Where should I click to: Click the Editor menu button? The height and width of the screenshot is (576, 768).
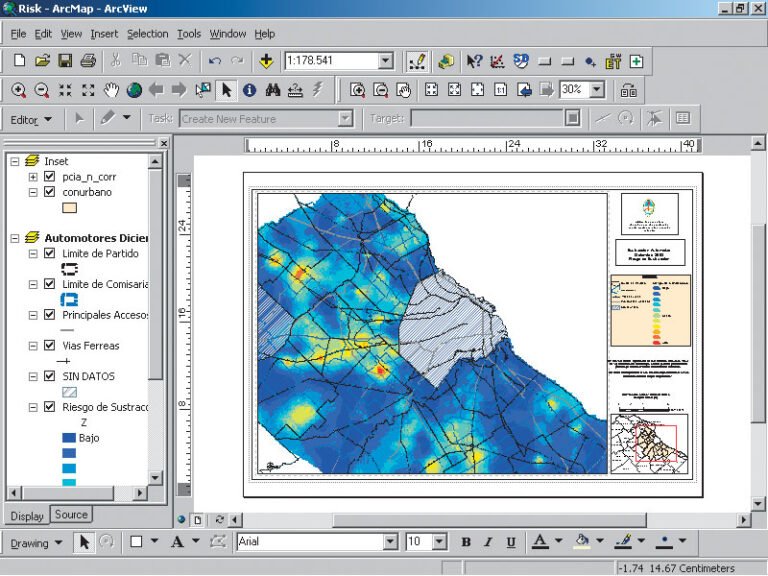pyautogui.click(x=30, y=119)
